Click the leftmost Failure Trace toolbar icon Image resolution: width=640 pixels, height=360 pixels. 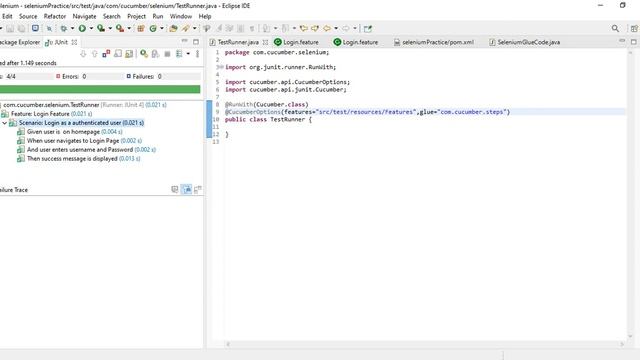click(175, 189)
